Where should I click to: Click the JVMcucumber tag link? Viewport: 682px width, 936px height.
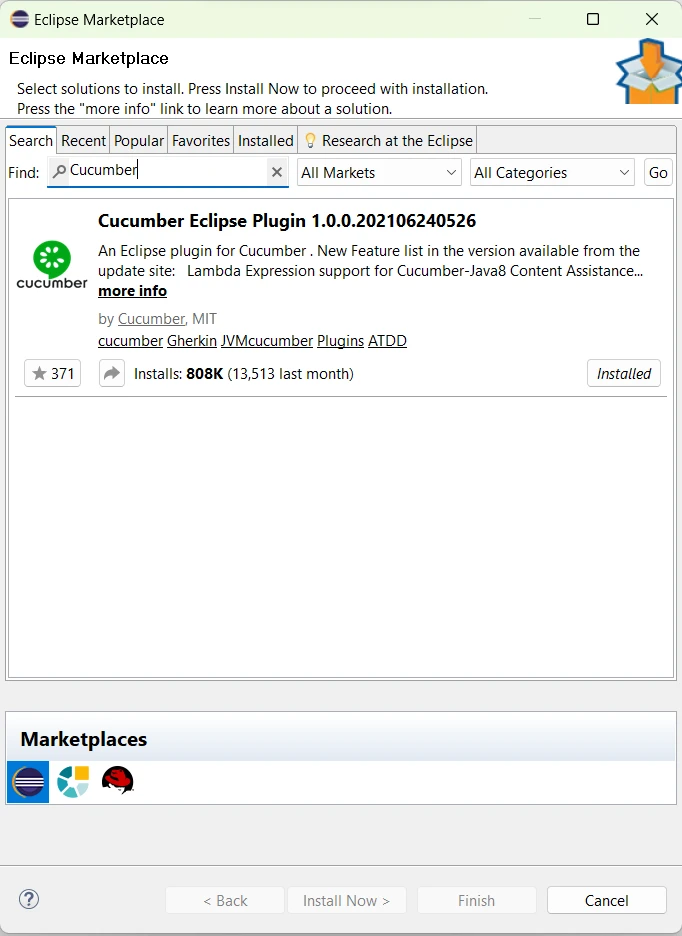coord(267,341)
